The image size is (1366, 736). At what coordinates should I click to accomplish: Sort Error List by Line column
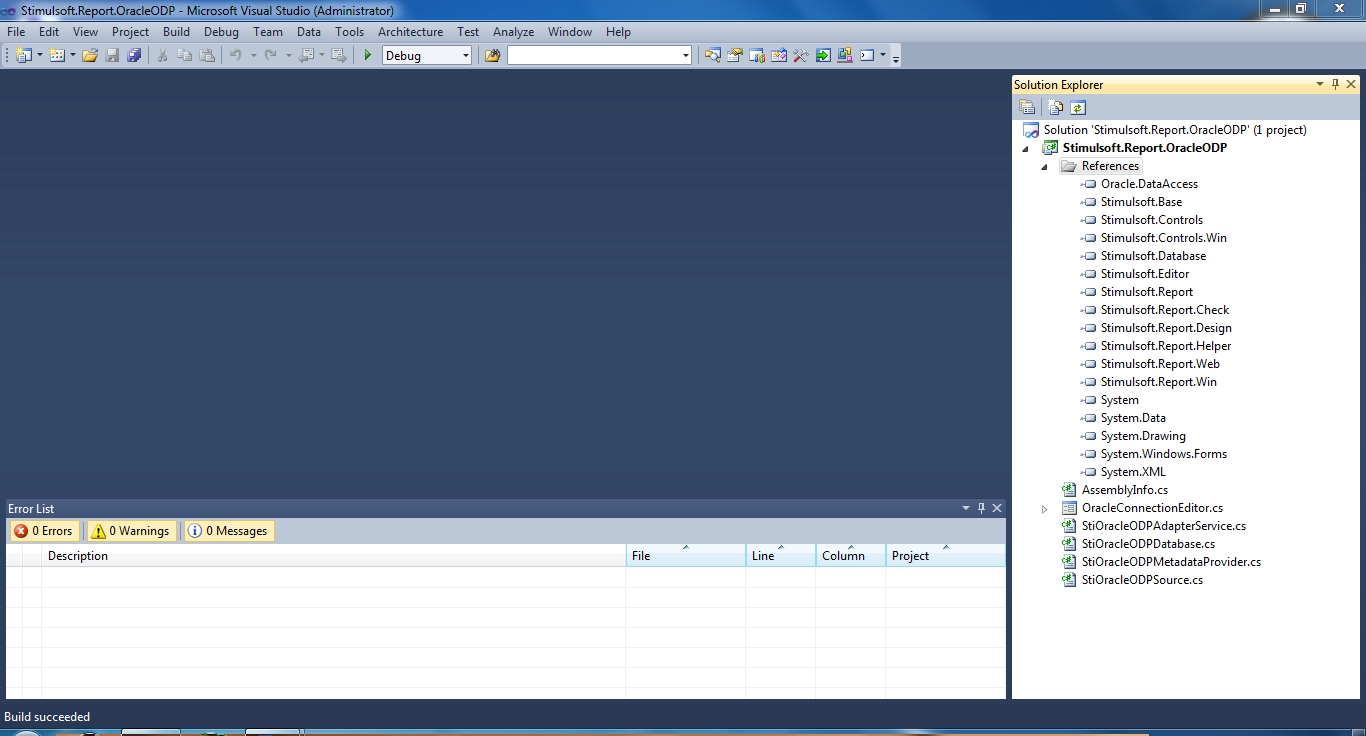click(x=781, y=556)
